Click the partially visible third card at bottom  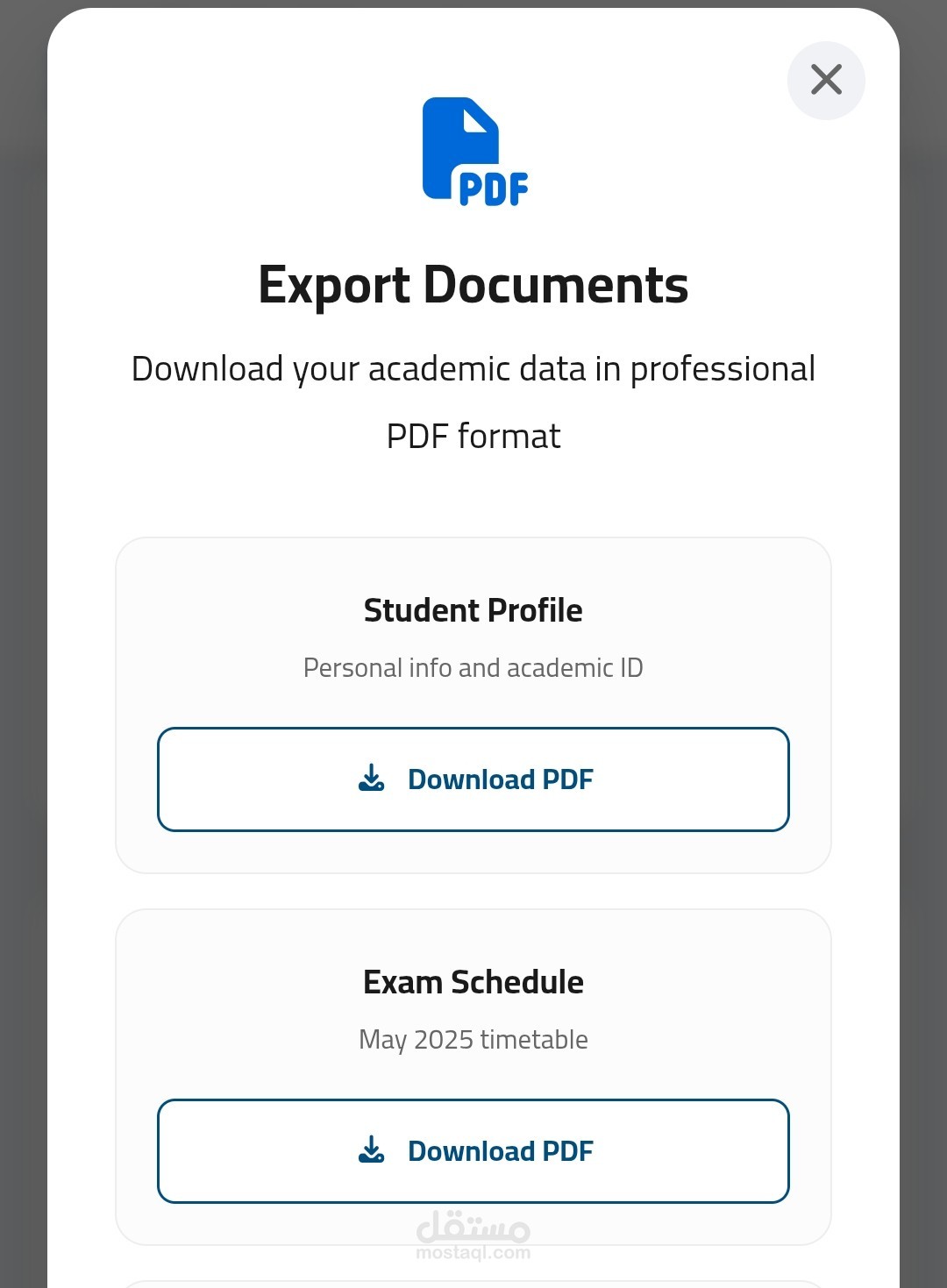pyautogui.click(x=473, y=1284)
